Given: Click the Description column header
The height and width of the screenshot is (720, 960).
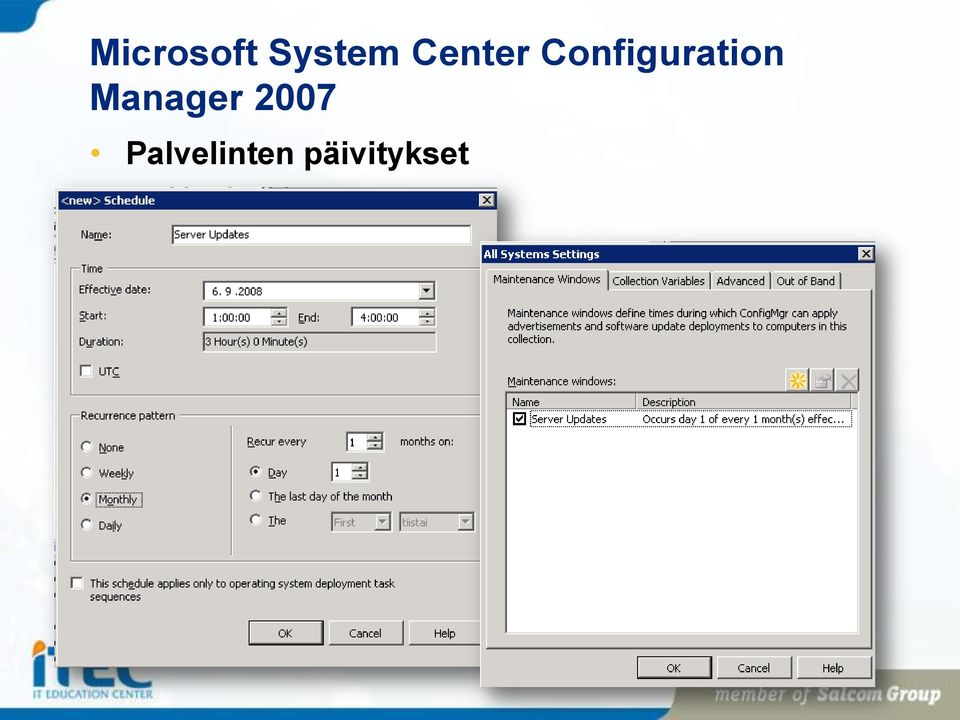Looking at the screenshot, I should point(743,402).
